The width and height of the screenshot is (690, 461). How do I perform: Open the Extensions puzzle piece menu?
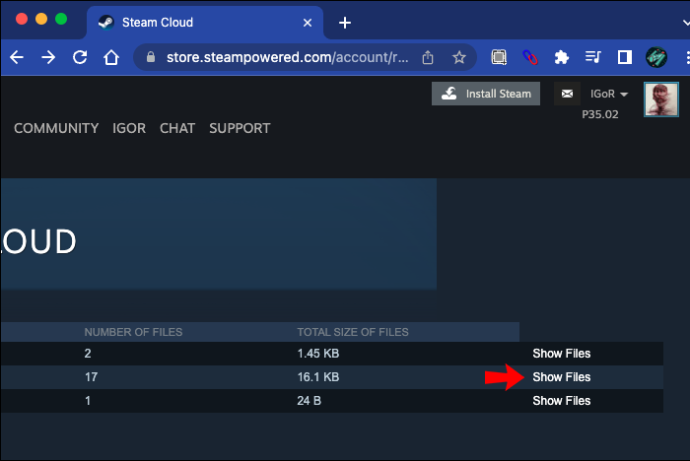click(562, 57)
